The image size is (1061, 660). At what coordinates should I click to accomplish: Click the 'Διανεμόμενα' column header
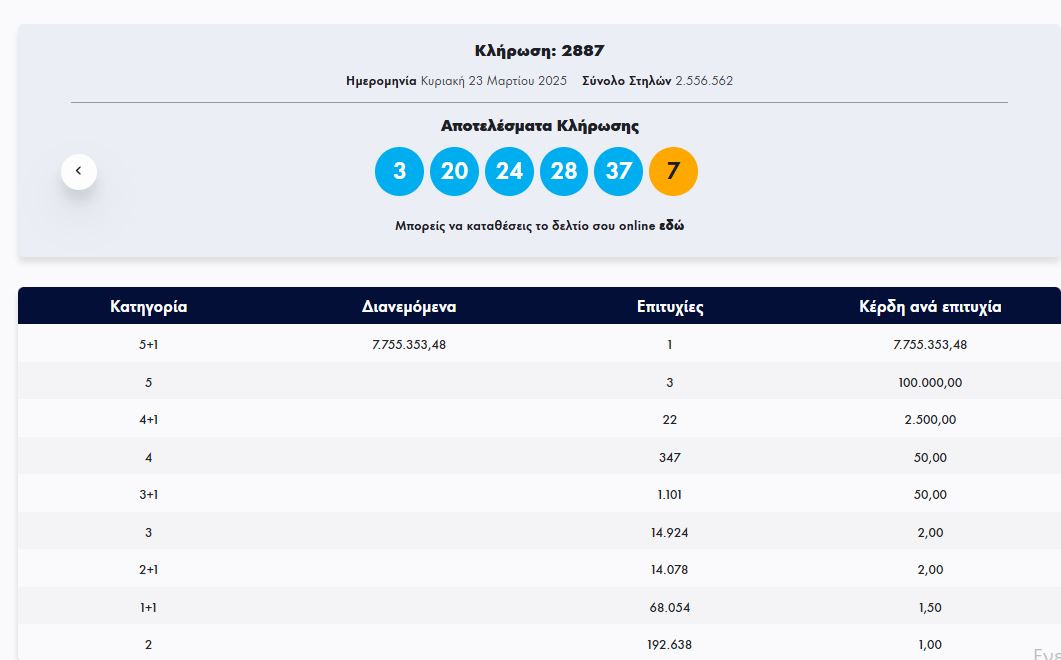click(x=409, y=307)
